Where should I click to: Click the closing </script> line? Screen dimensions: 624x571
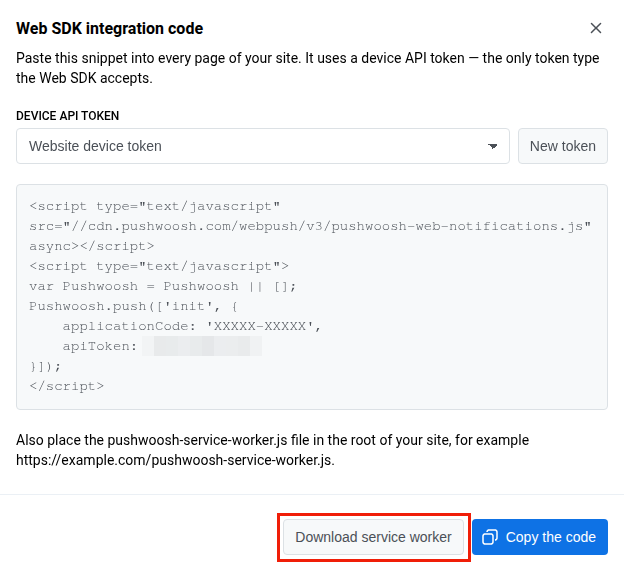67,386
